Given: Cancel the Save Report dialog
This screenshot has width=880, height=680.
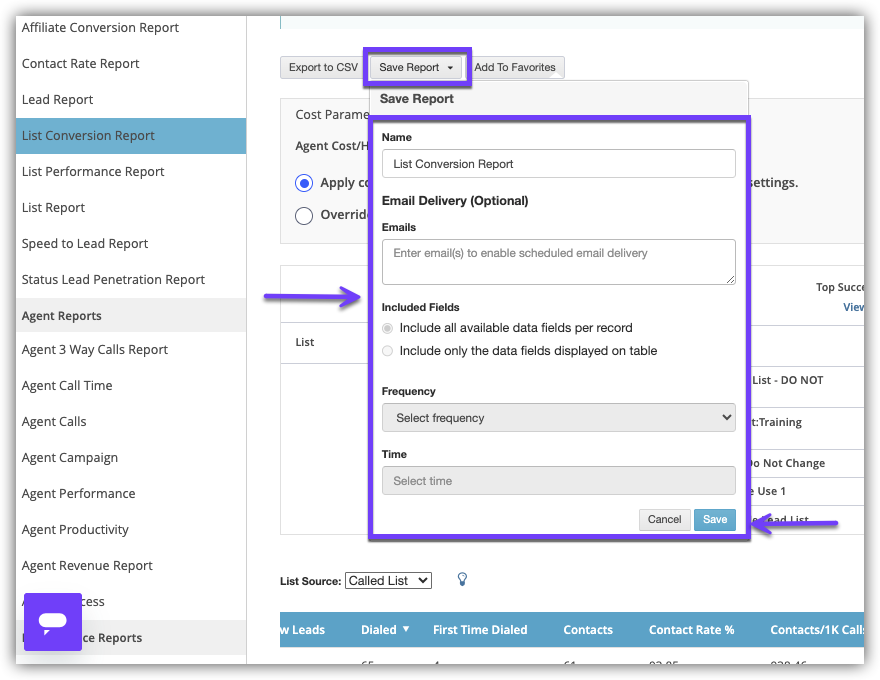Looking at the screenshot, I should pos(664,520).
